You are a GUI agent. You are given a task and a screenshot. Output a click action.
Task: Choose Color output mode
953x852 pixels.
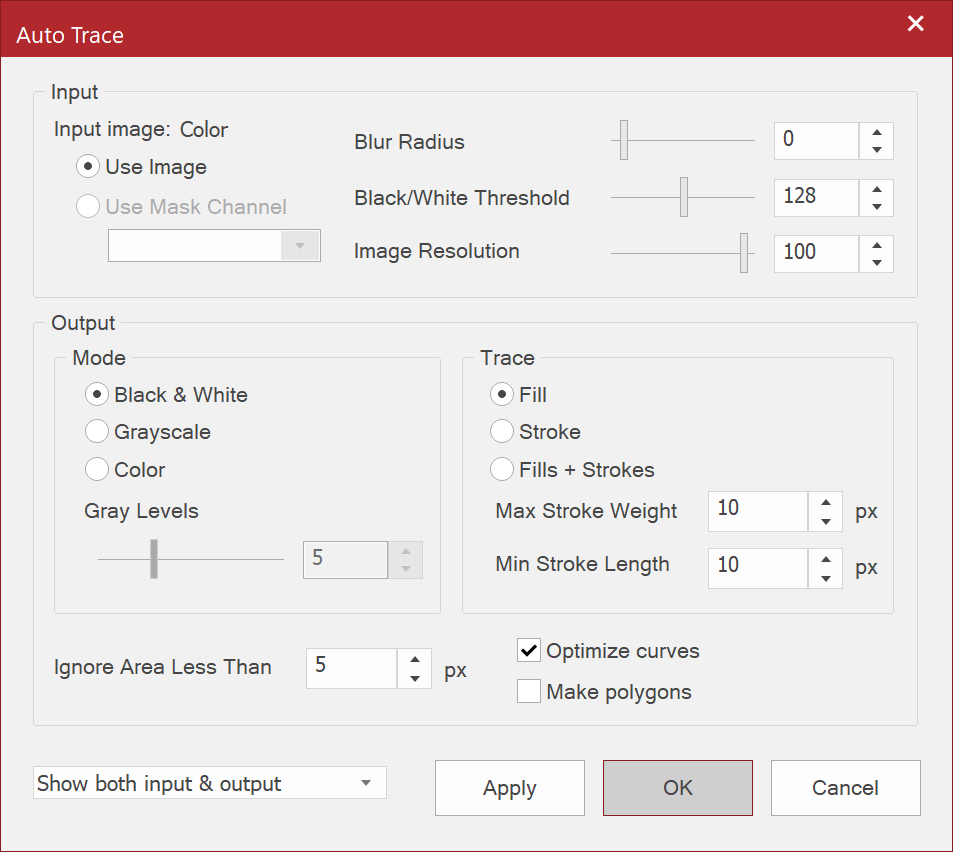tap(97, 469)
